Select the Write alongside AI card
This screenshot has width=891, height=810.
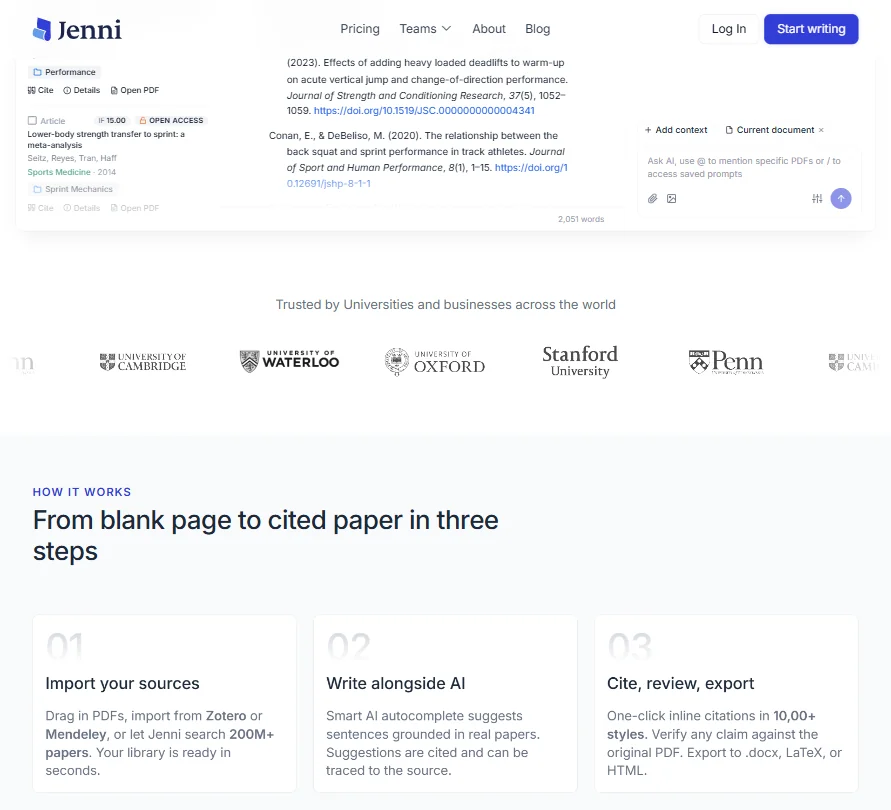tap(445, 704)
